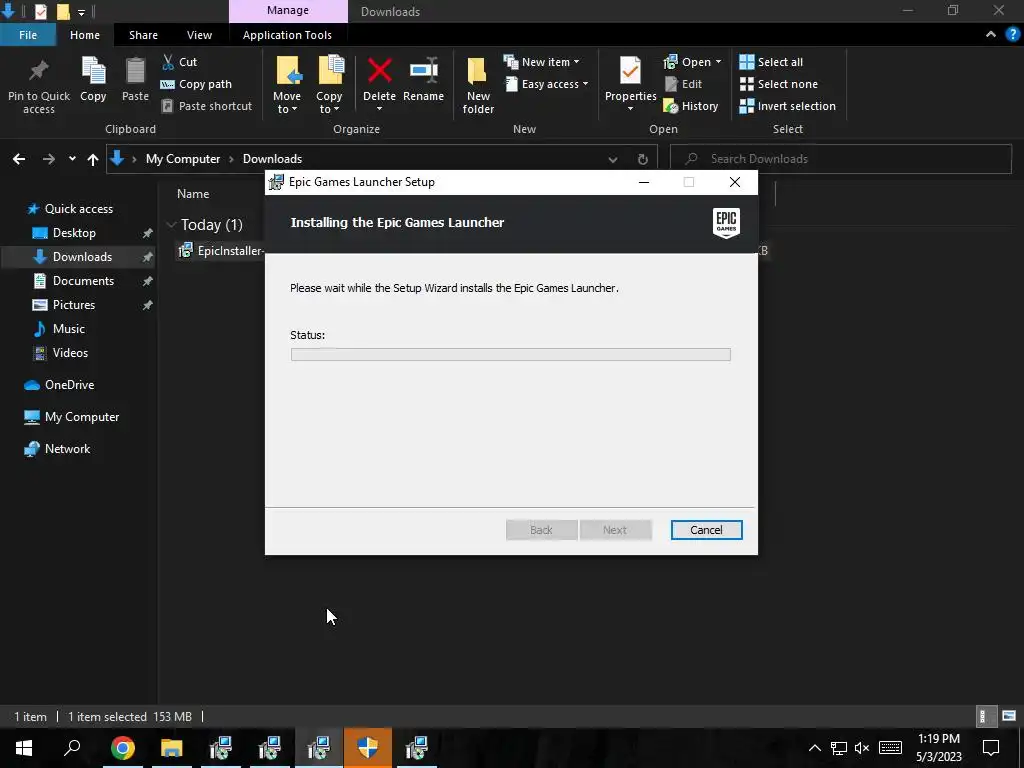1024x768 pixels.
Task: Collapse the Today (1) group
Action: 172,225
